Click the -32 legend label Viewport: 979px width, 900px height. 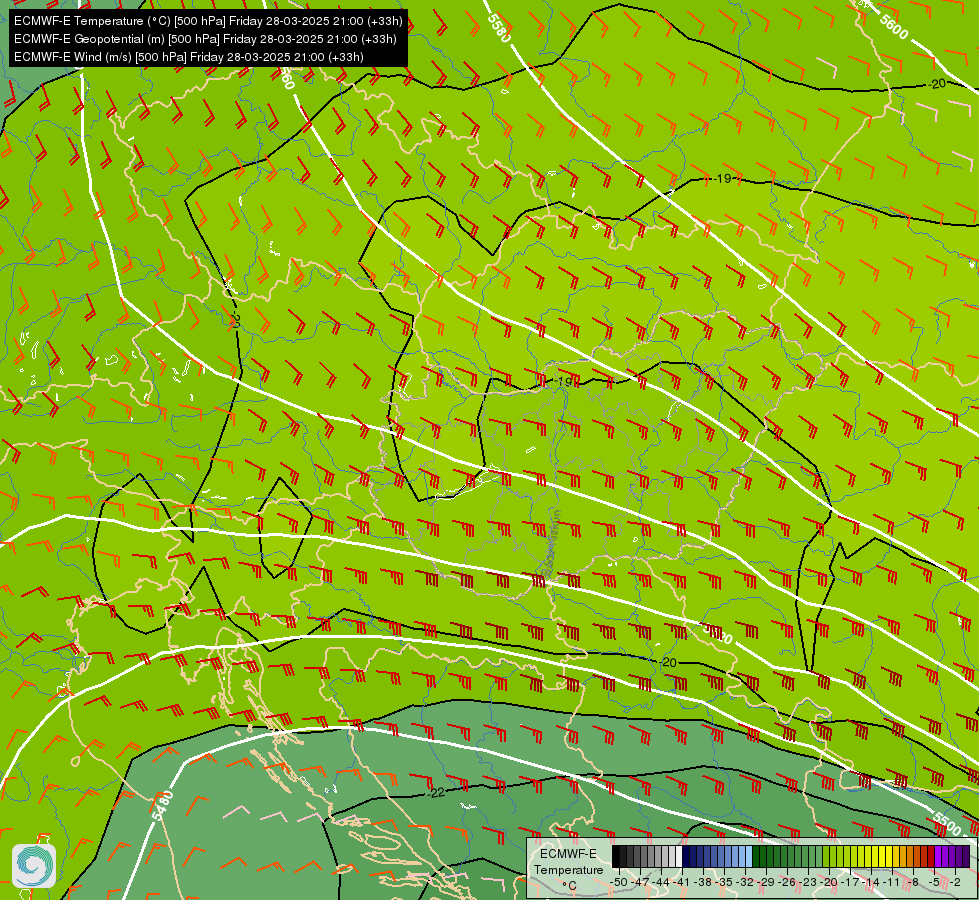[x=745, y=882]
